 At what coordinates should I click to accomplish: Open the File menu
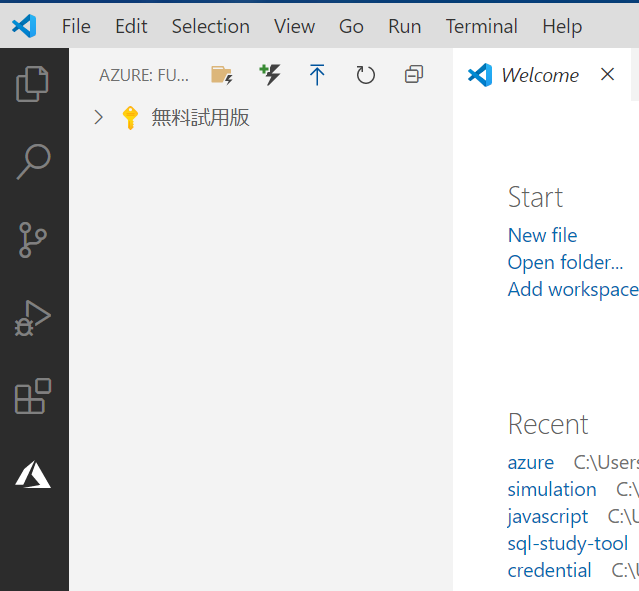(76, 26)
